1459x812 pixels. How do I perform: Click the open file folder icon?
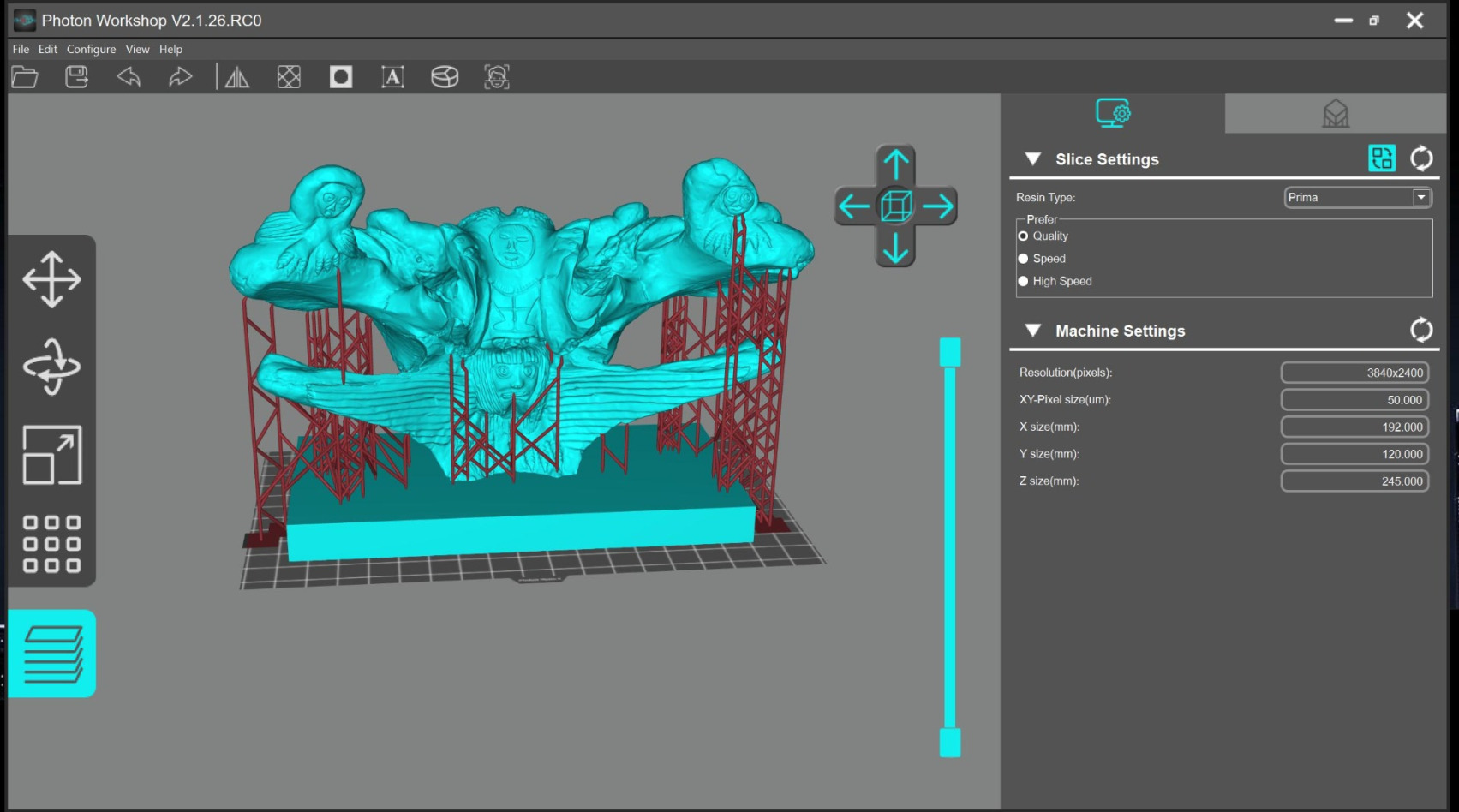25,77
